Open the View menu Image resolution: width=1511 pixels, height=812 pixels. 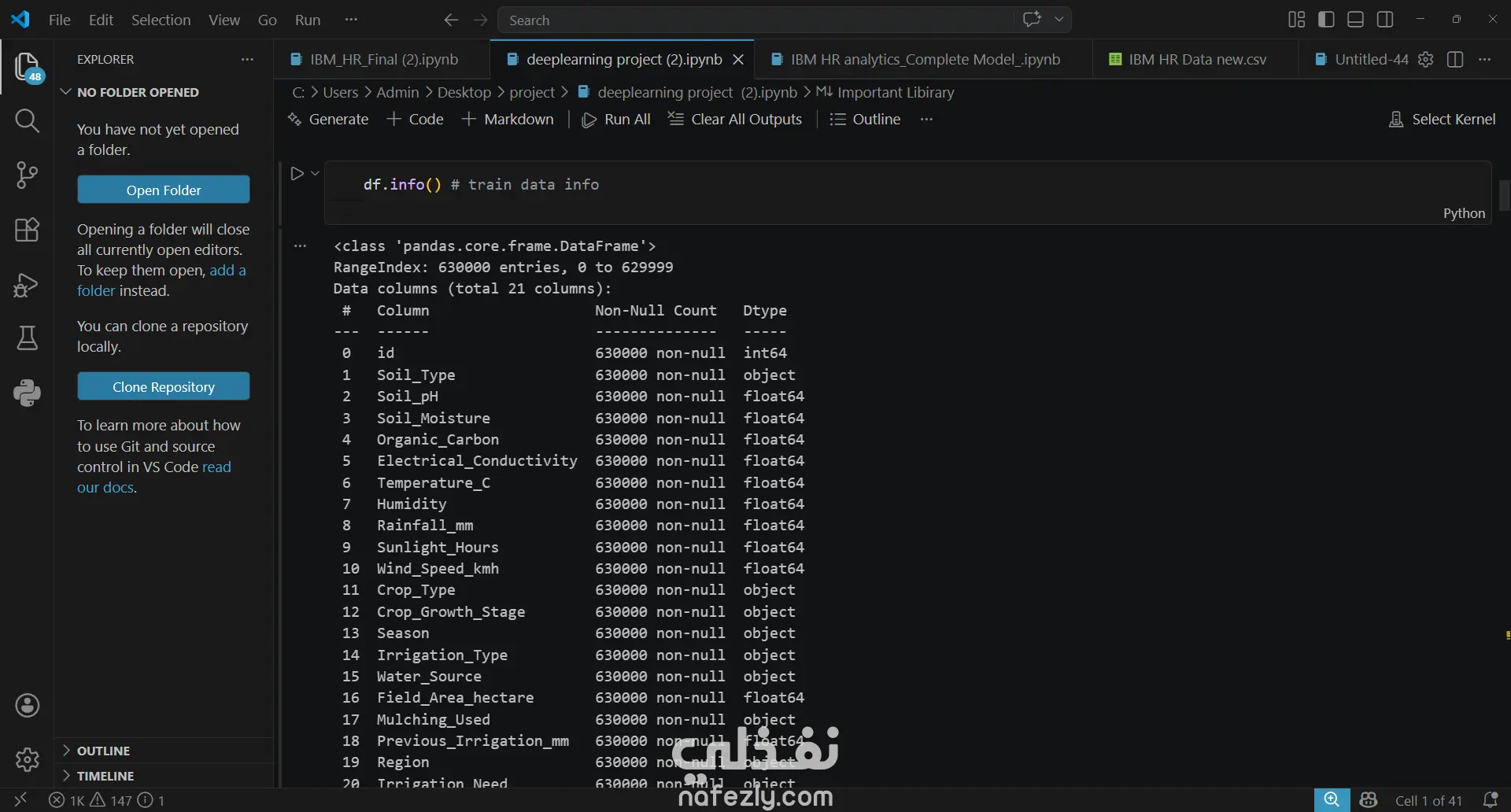224,20
